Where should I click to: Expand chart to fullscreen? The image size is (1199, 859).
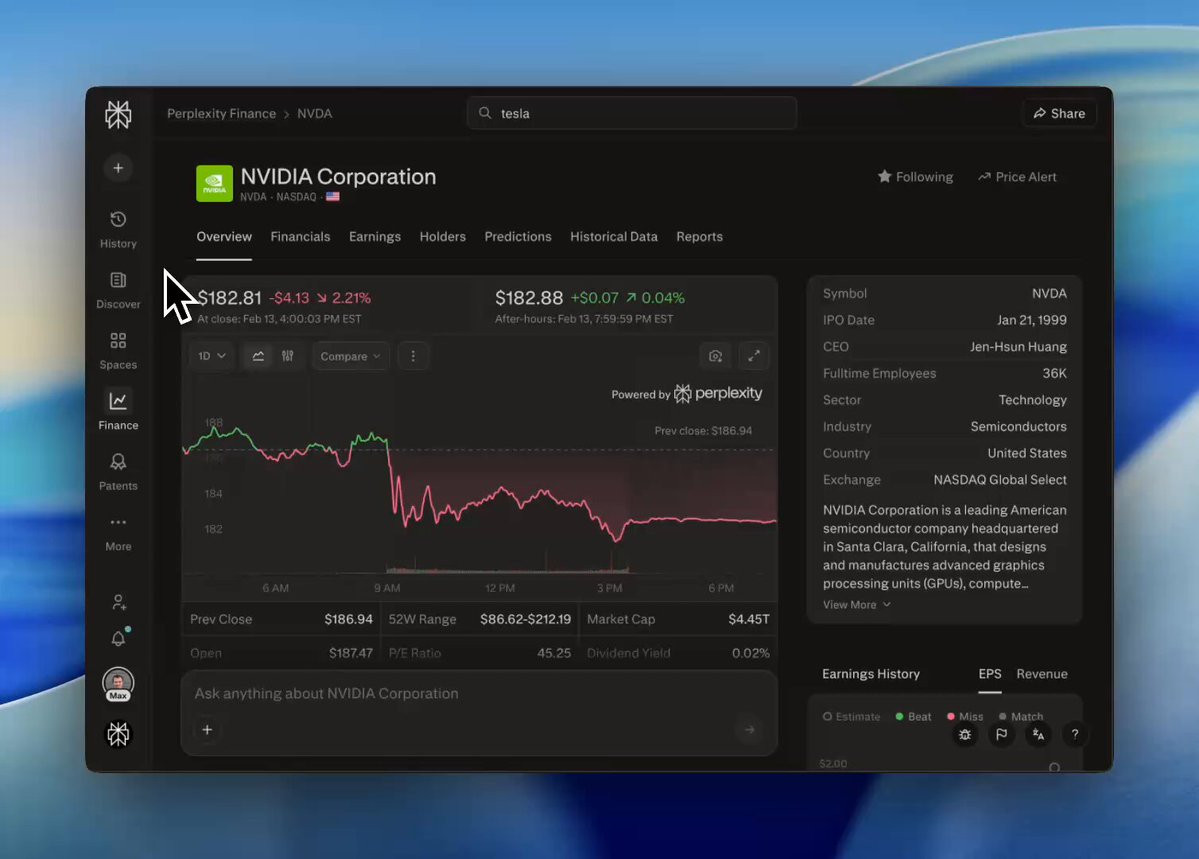pyautogui.click(x=754, y=356)
